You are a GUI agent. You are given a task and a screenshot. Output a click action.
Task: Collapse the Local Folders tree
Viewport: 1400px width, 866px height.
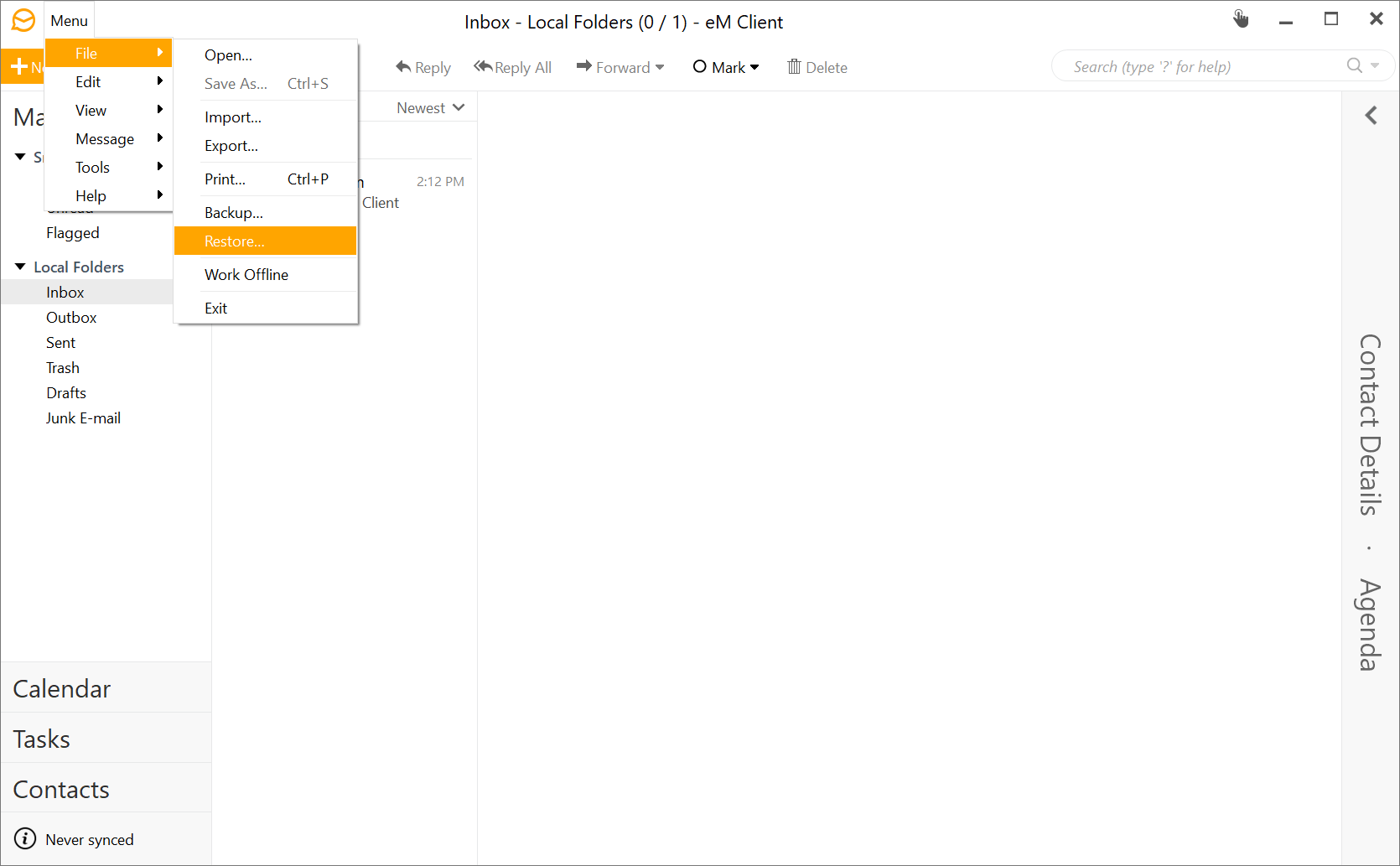(x=20, y=267)
